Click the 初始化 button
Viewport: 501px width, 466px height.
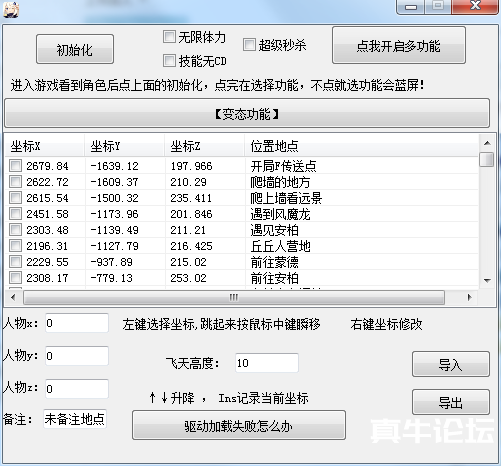[x=75, y=49]
